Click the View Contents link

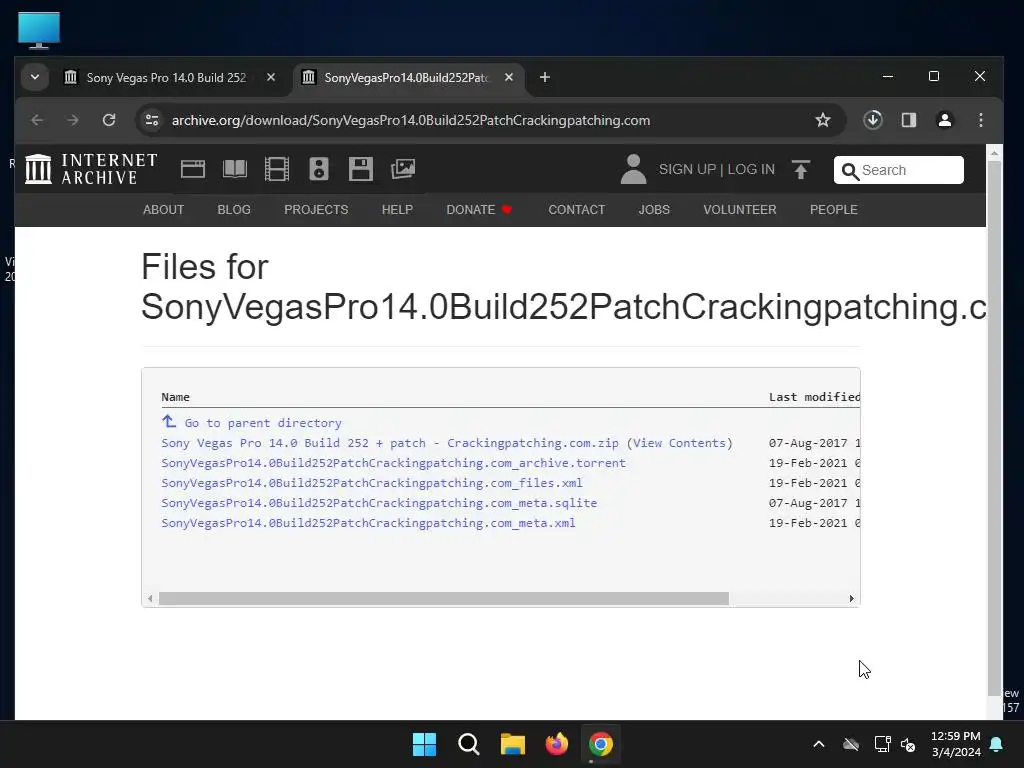679,443
